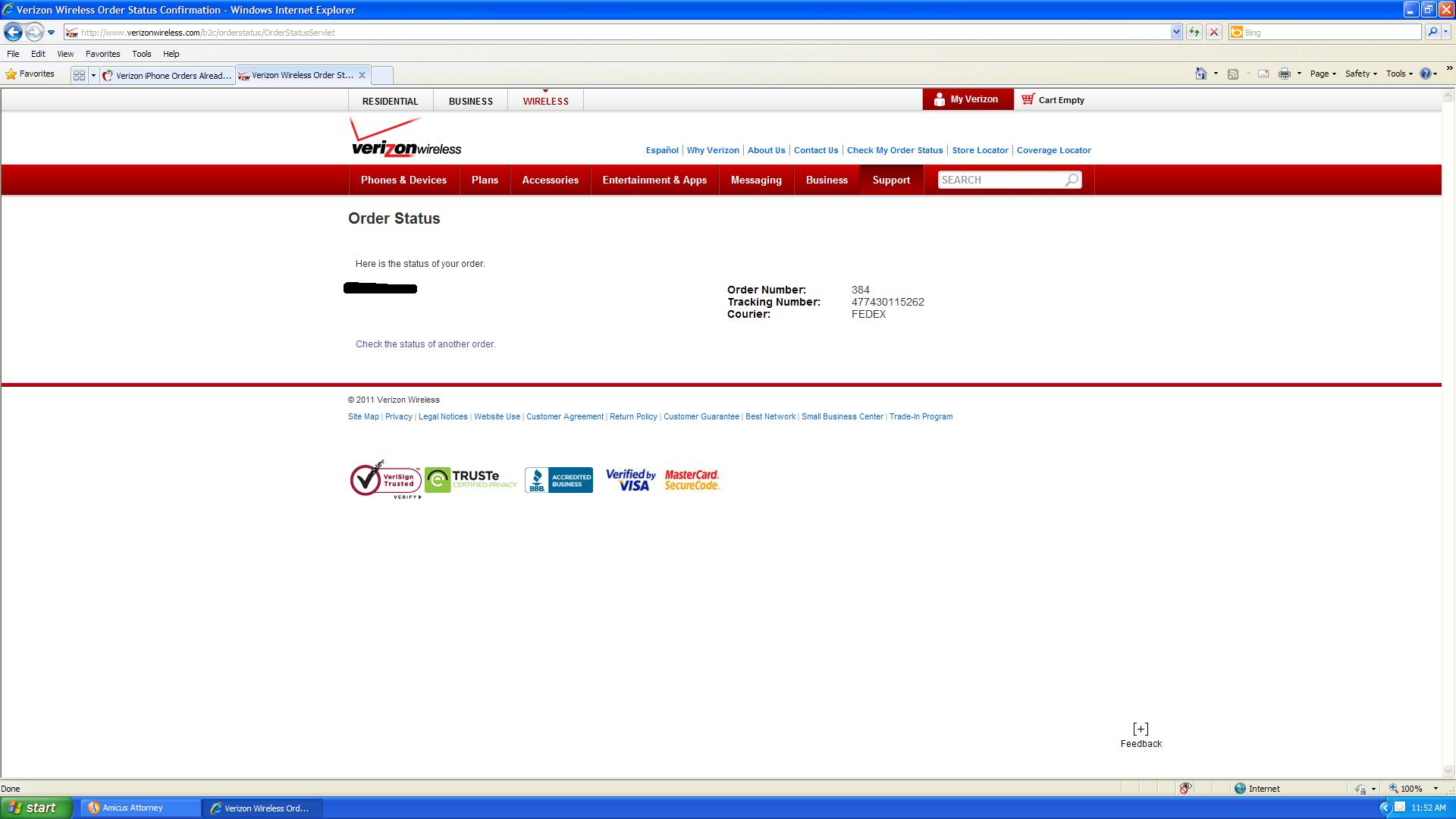Click the Read Mail envelope icon
This screenshot has height=819, width=1456.
coord(1263,74)
